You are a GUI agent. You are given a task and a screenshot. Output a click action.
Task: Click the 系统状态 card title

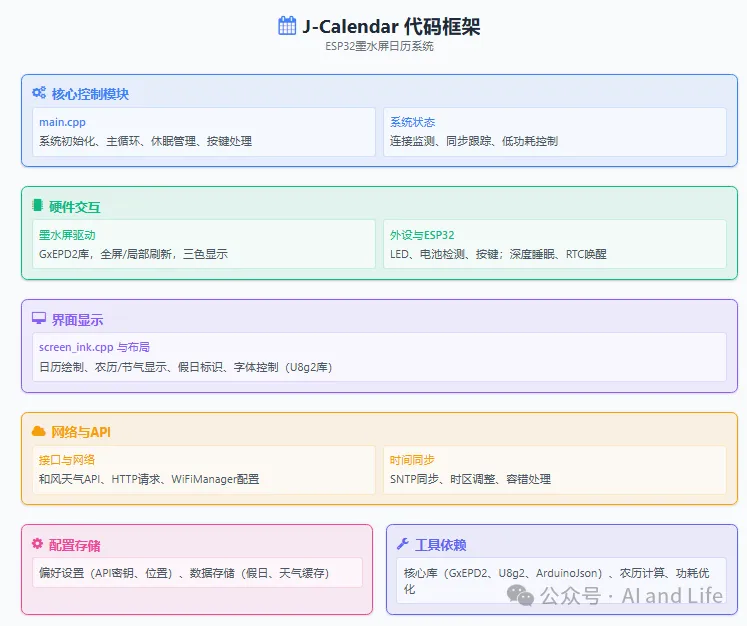(x=413, y=122)
